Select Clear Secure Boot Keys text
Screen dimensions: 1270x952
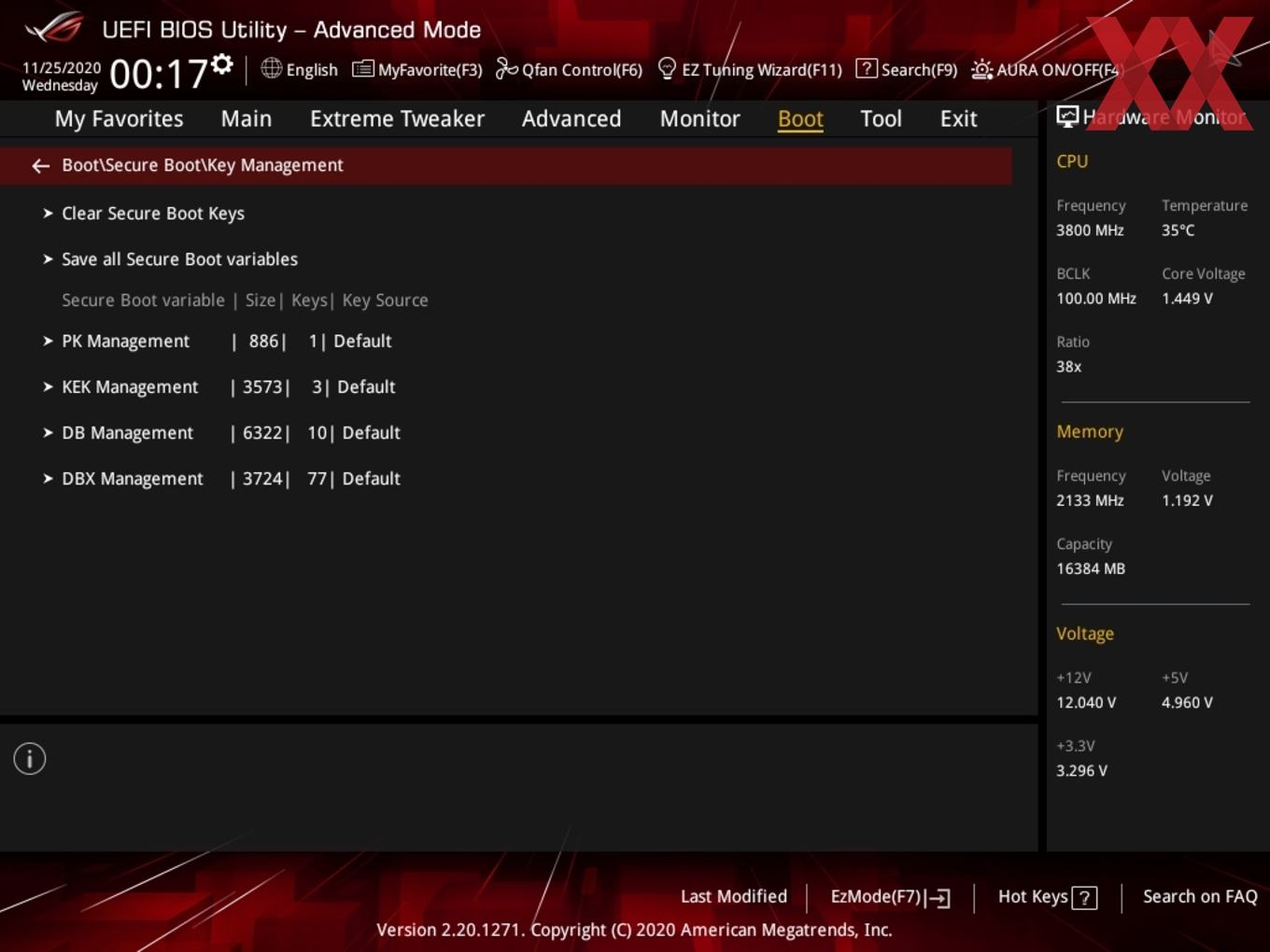click(x=153, y=213)
